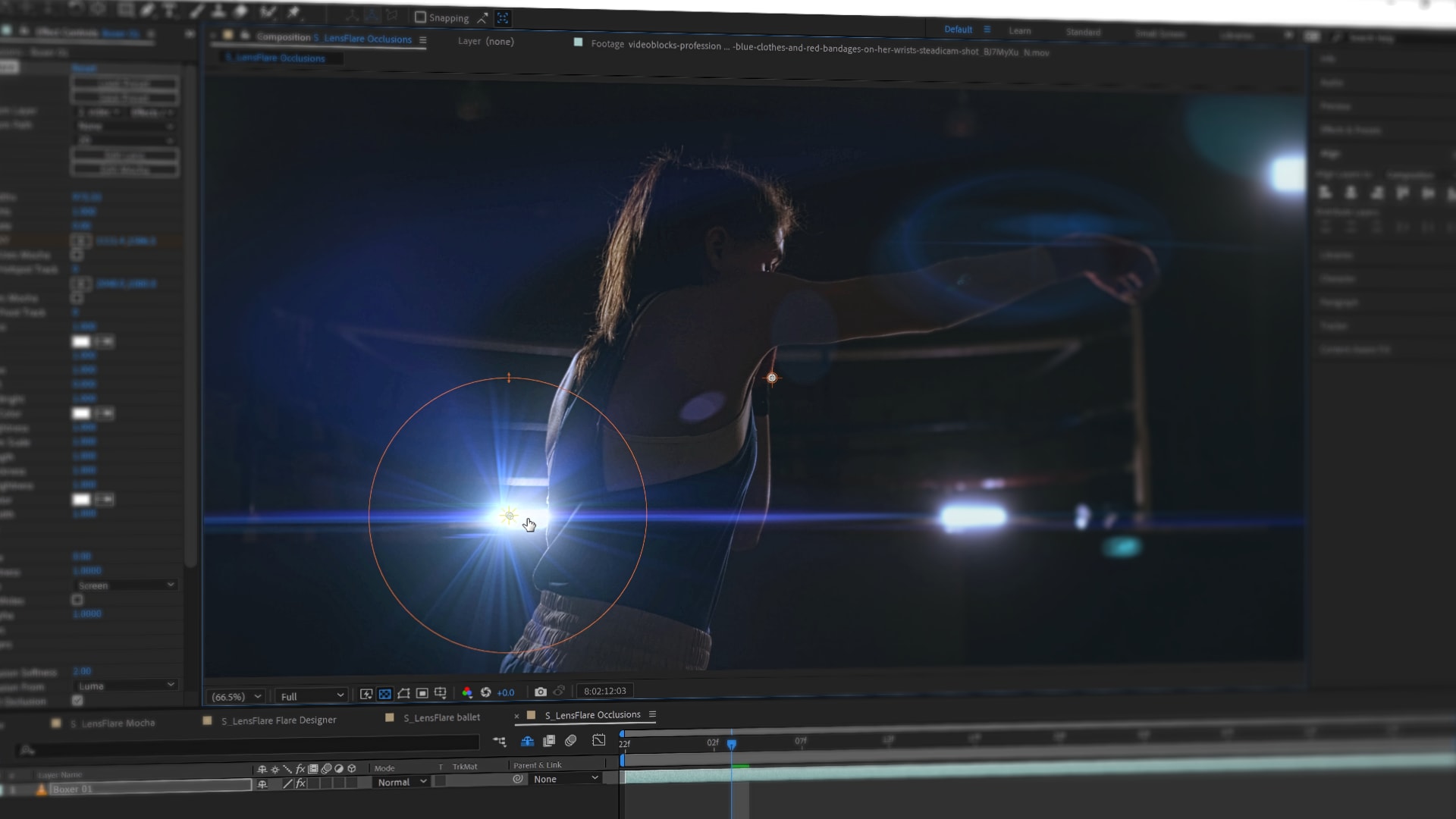
Task: Click the Default workspace button top-right
Action: [x=956, y=30]
